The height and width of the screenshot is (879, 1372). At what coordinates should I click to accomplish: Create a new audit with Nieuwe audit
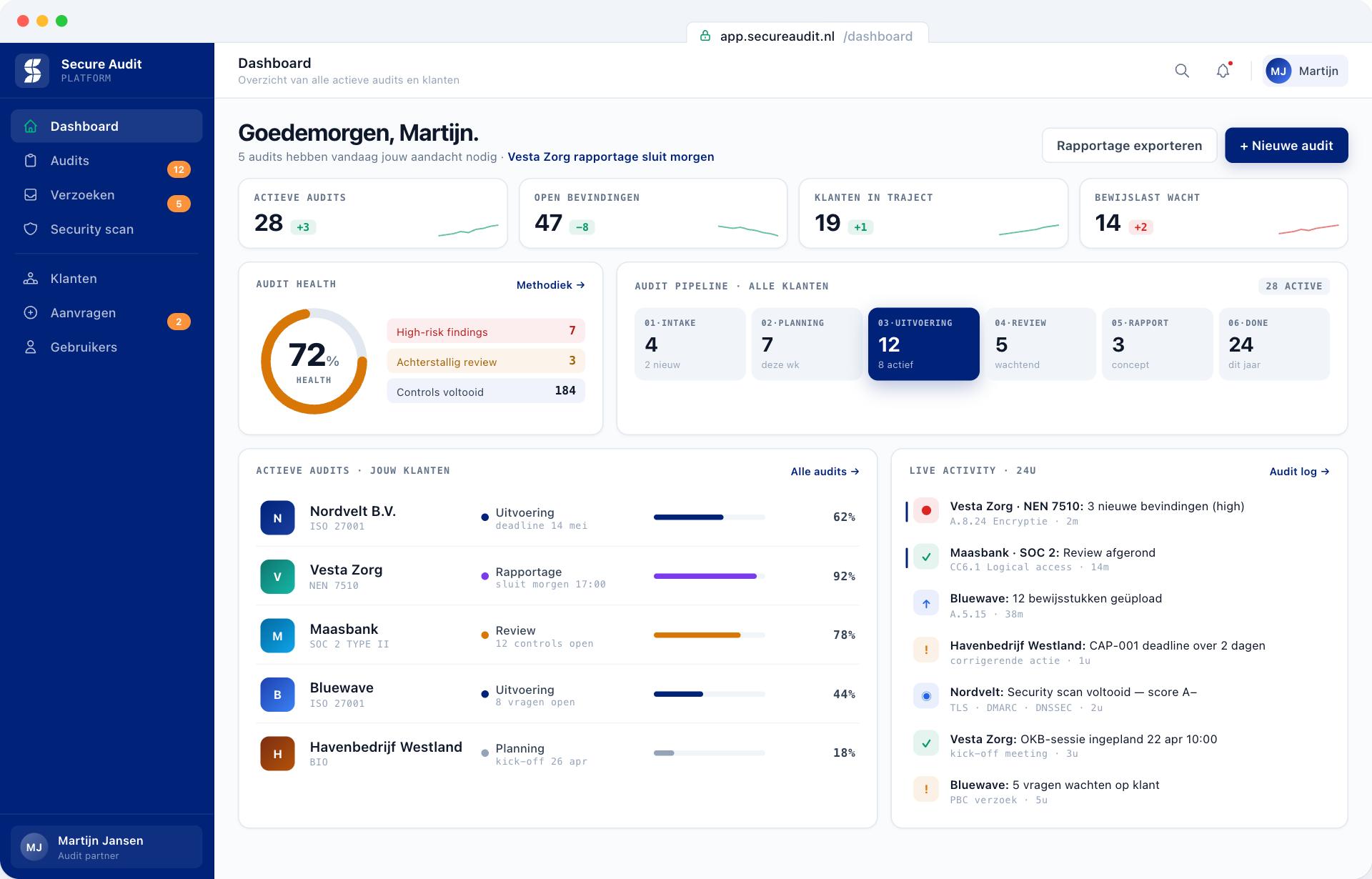coord(1286,145)
